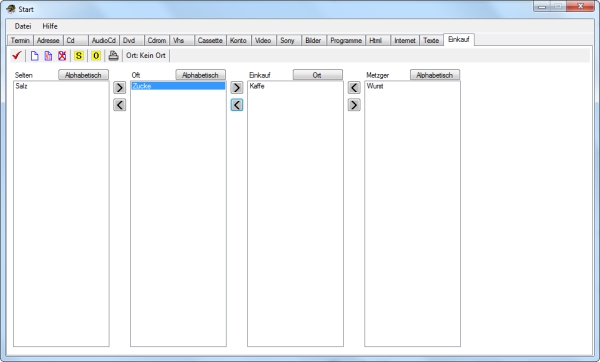Click the yellow S toolbar icon
The width and height of the screenshot is (600, 362).
click(78, 55)
